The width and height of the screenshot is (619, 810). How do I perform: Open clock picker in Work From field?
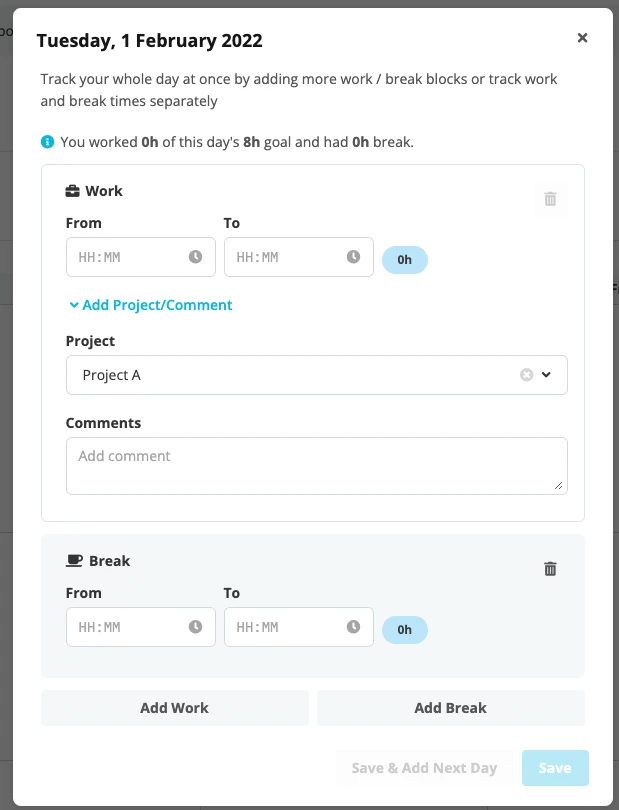(x=195, y=257)
